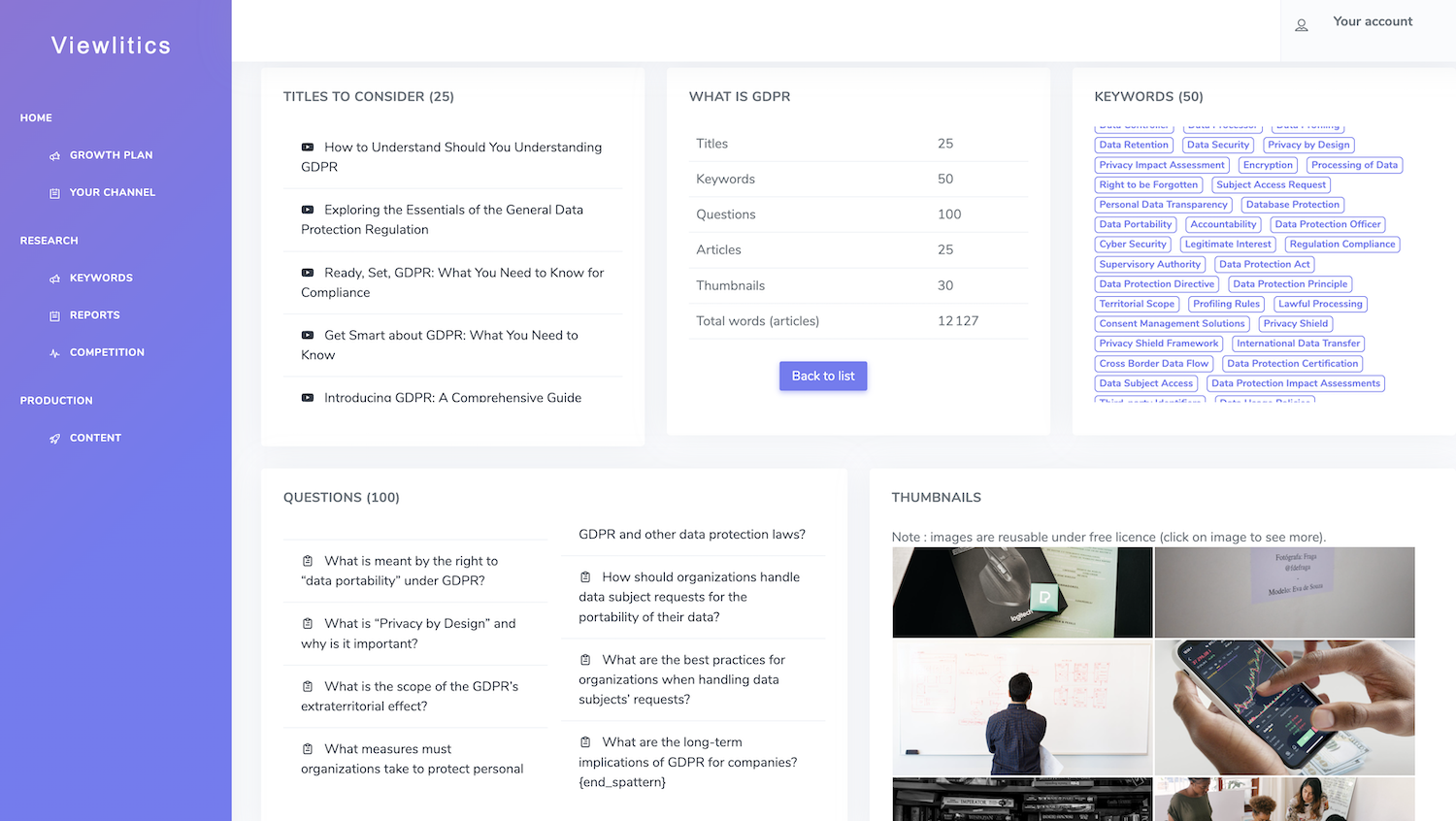Click question 'What is Privacy by Design'

pyautogui.click(x=409, y=634)
